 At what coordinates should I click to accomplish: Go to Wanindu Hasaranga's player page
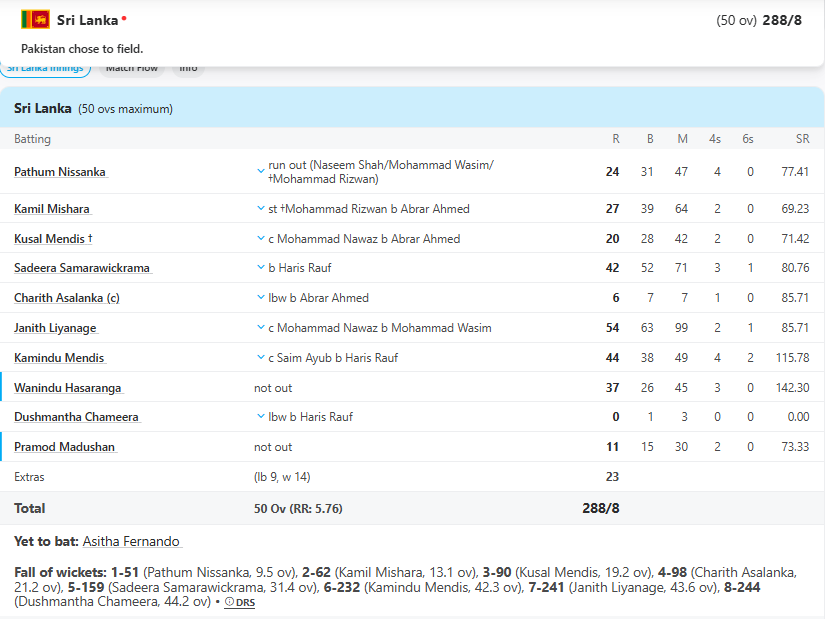(x=68, y=388)
